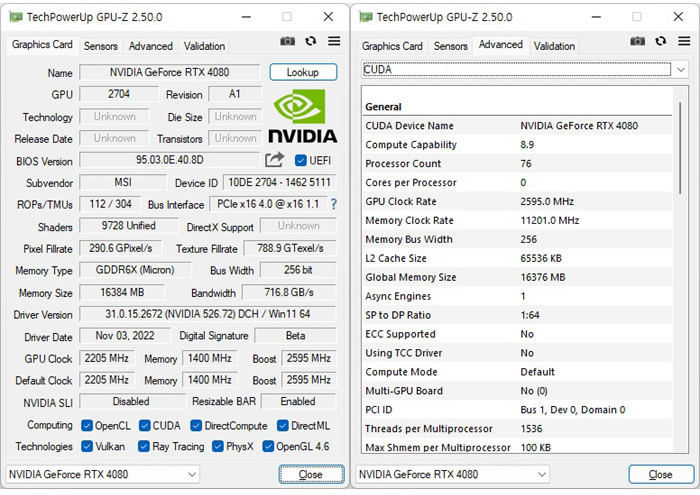Click the Name field showing NVIDIA GeForce RTX 4080
Viewport: 700px width, 495px height.
170,72
